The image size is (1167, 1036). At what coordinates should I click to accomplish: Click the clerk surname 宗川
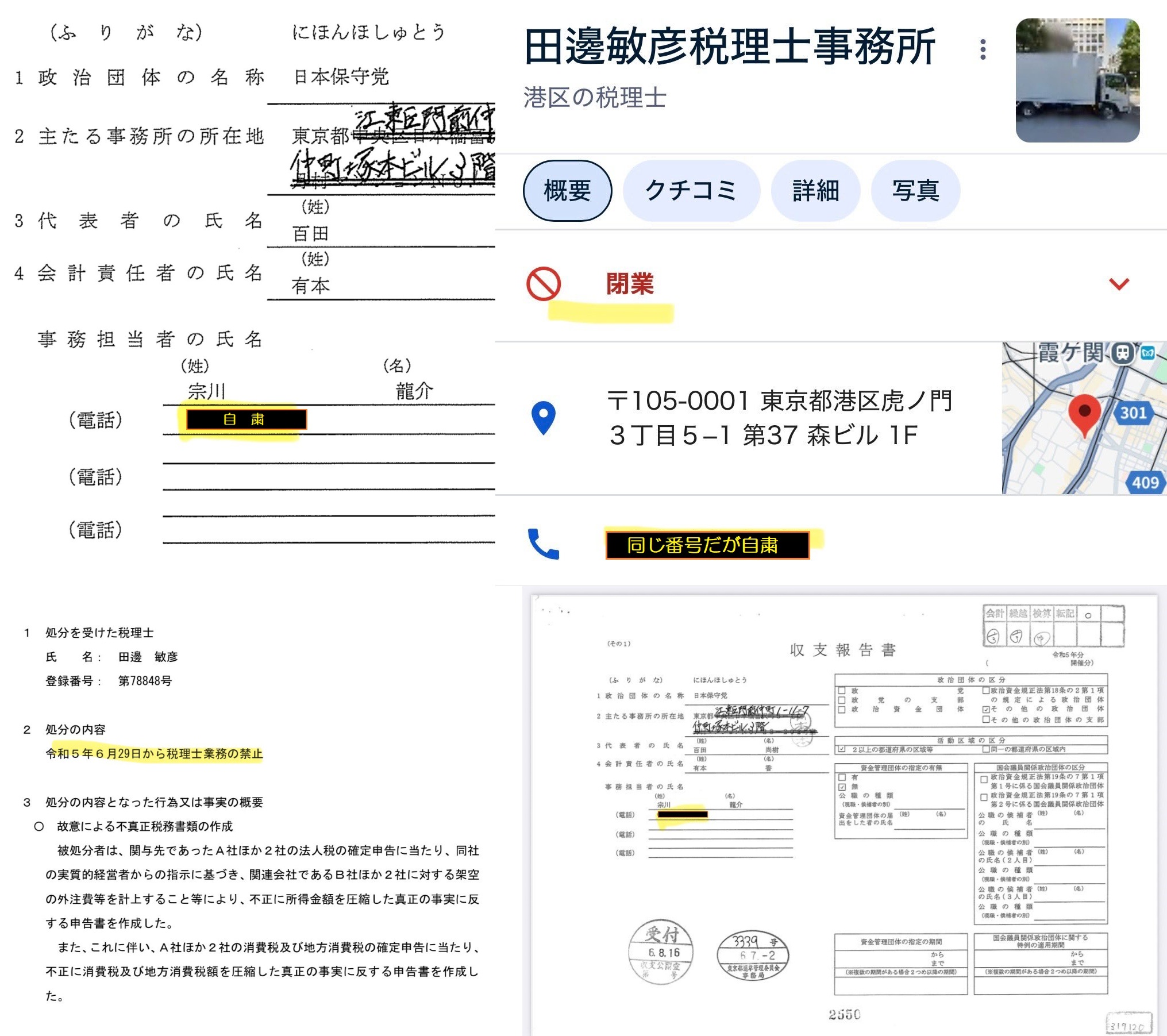coord(207,391)
